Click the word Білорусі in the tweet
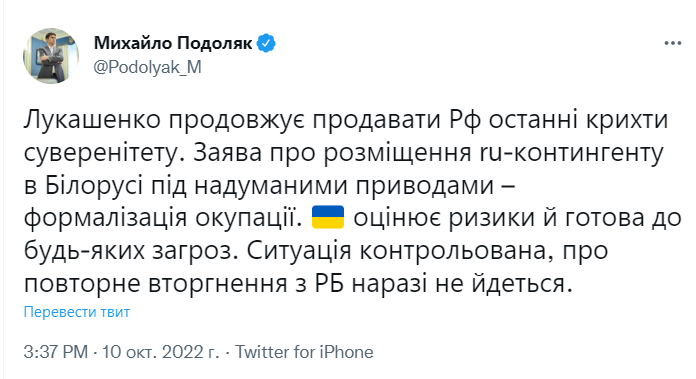Viewport: 696px width, 379px height. point(94,186)
